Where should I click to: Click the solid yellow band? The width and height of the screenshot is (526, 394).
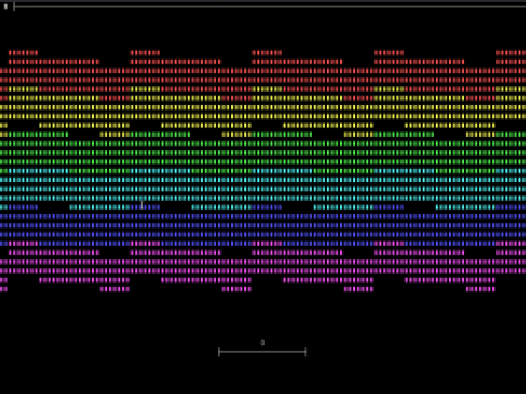click(x=263, y=112)
